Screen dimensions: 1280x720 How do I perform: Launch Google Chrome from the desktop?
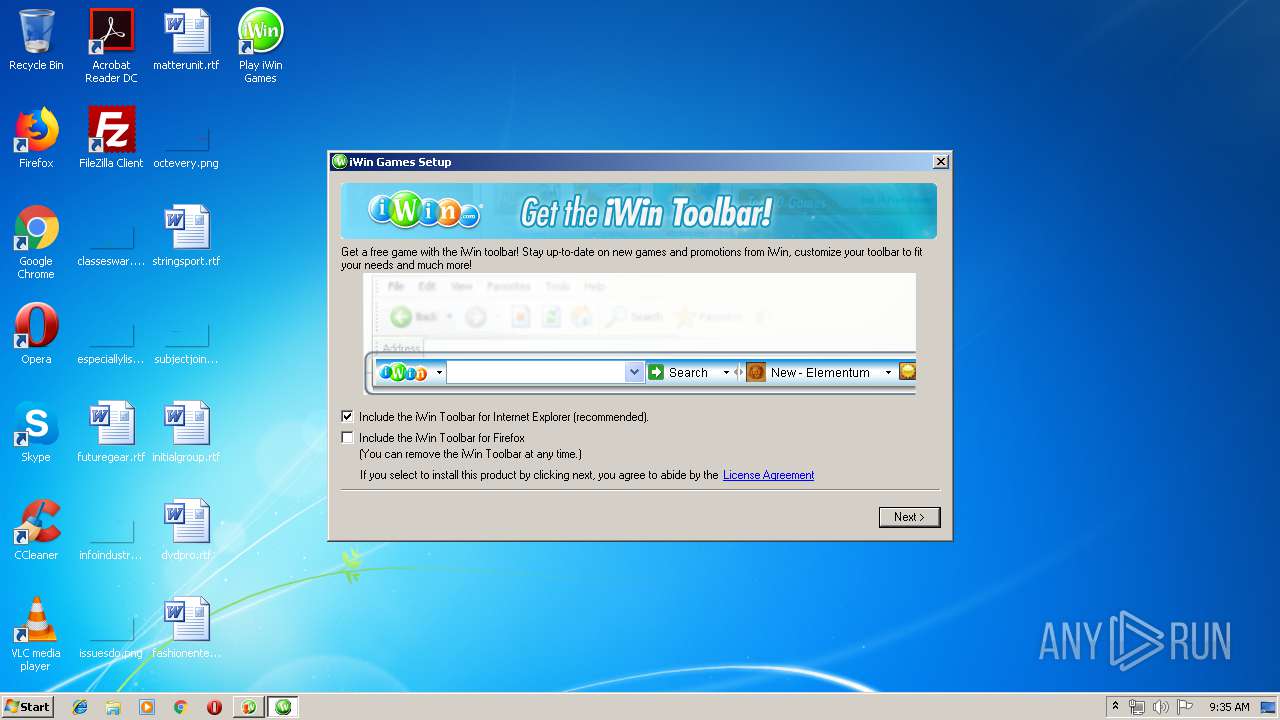[x=36, y=242]
